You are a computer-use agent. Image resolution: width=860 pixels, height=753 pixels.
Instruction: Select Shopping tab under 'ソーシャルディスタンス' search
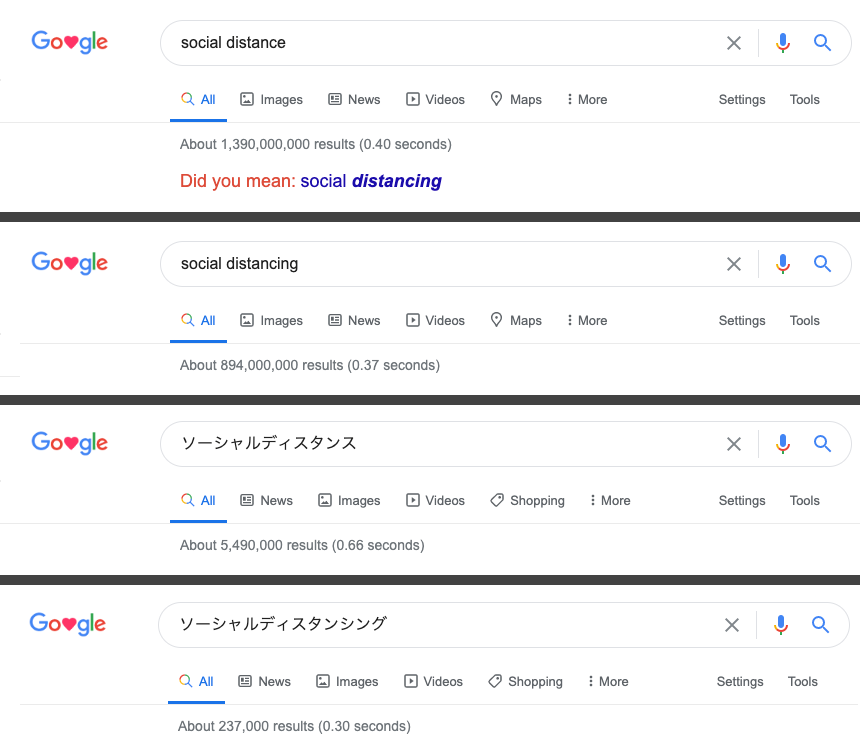[527, 501]
